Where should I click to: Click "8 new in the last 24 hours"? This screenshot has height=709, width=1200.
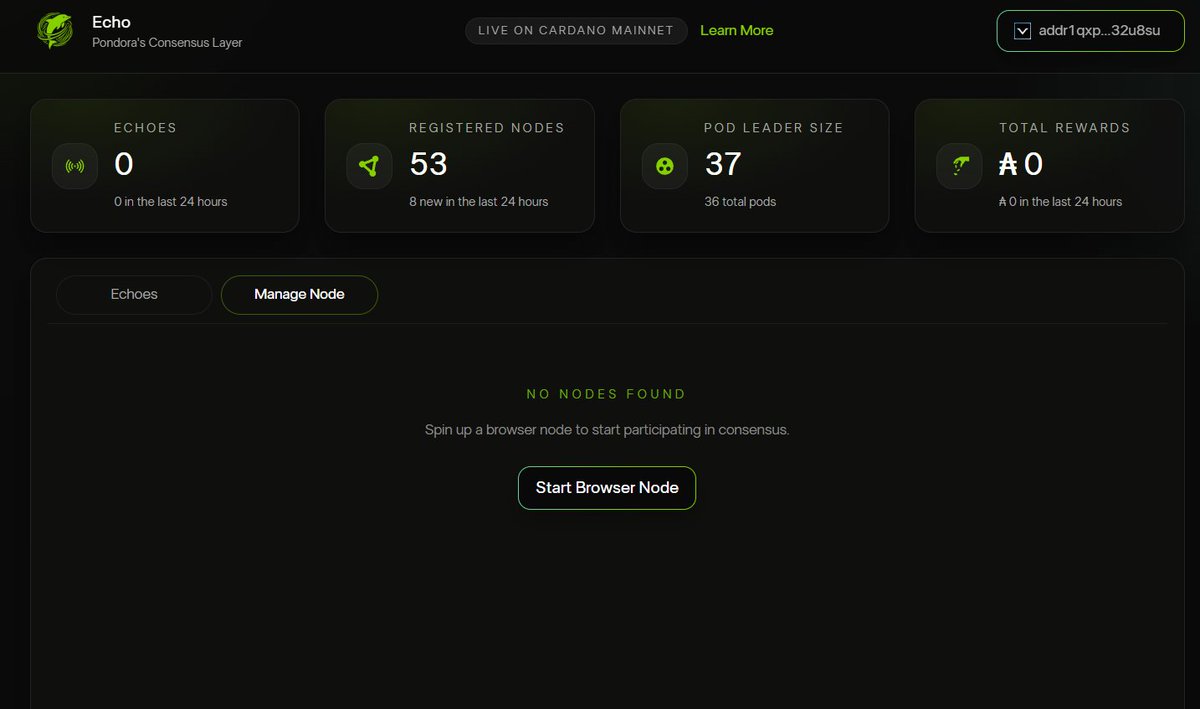click(x=479, y=202)
